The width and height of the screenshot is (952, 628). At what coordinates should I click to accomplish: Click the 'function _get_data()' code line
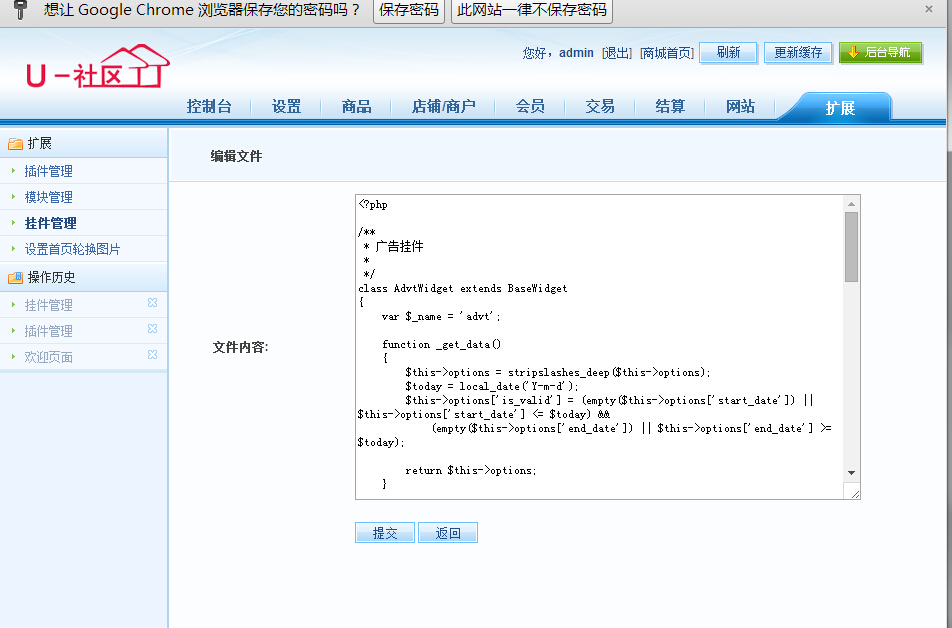(441, 344)
